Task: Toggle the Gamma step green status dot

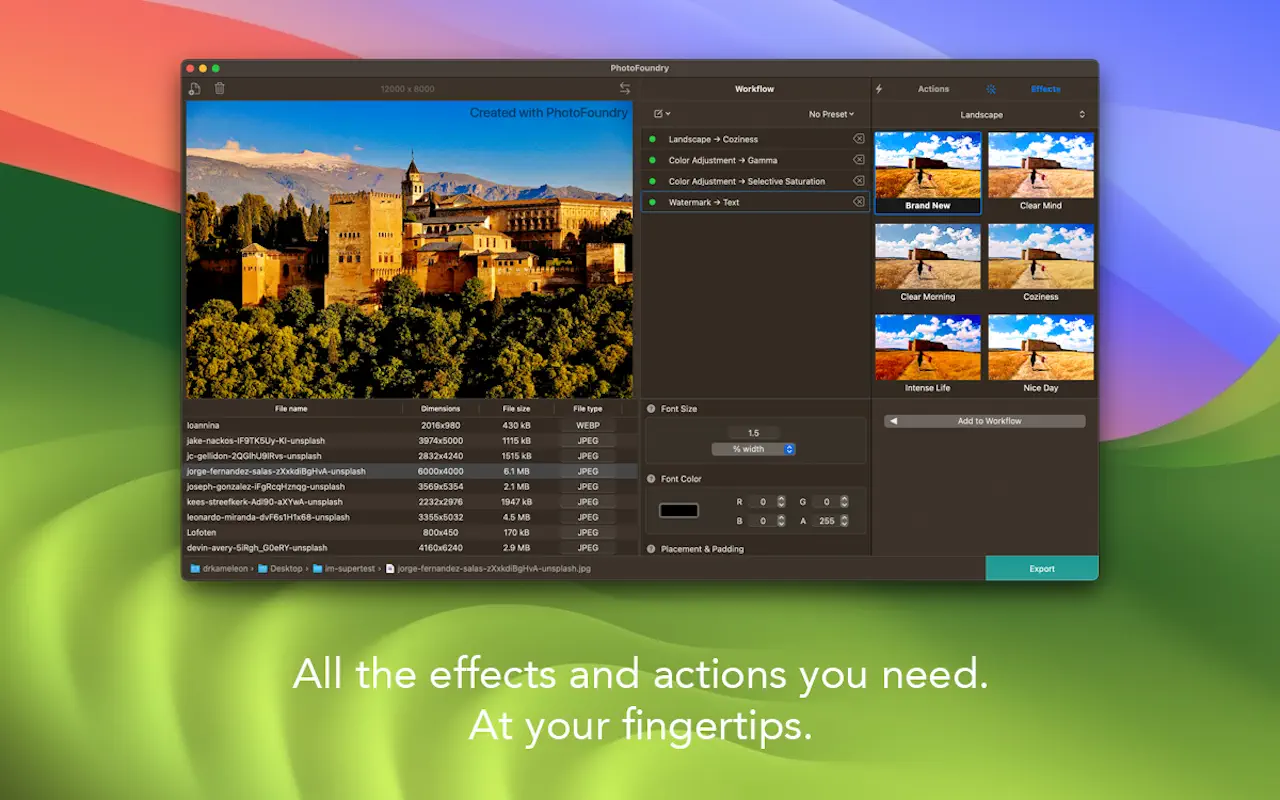Action: tap(653, 160)
